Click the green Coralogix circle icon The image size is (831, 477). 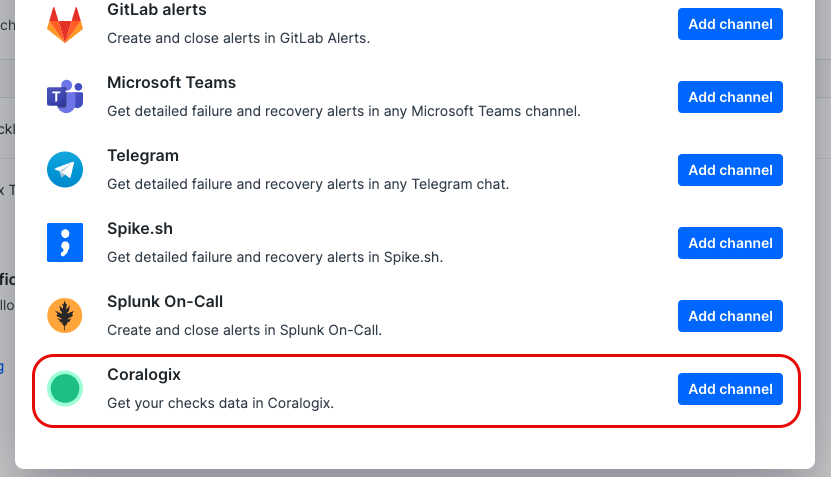tap(65, 388)
